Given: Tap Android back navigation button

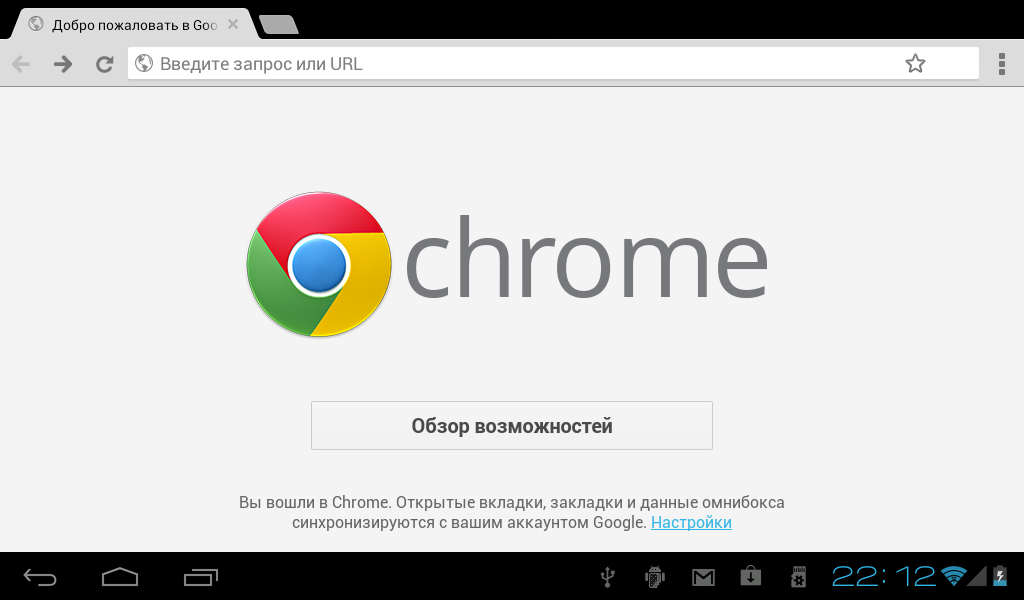Looking at the screenshot, I should [40, 577].
